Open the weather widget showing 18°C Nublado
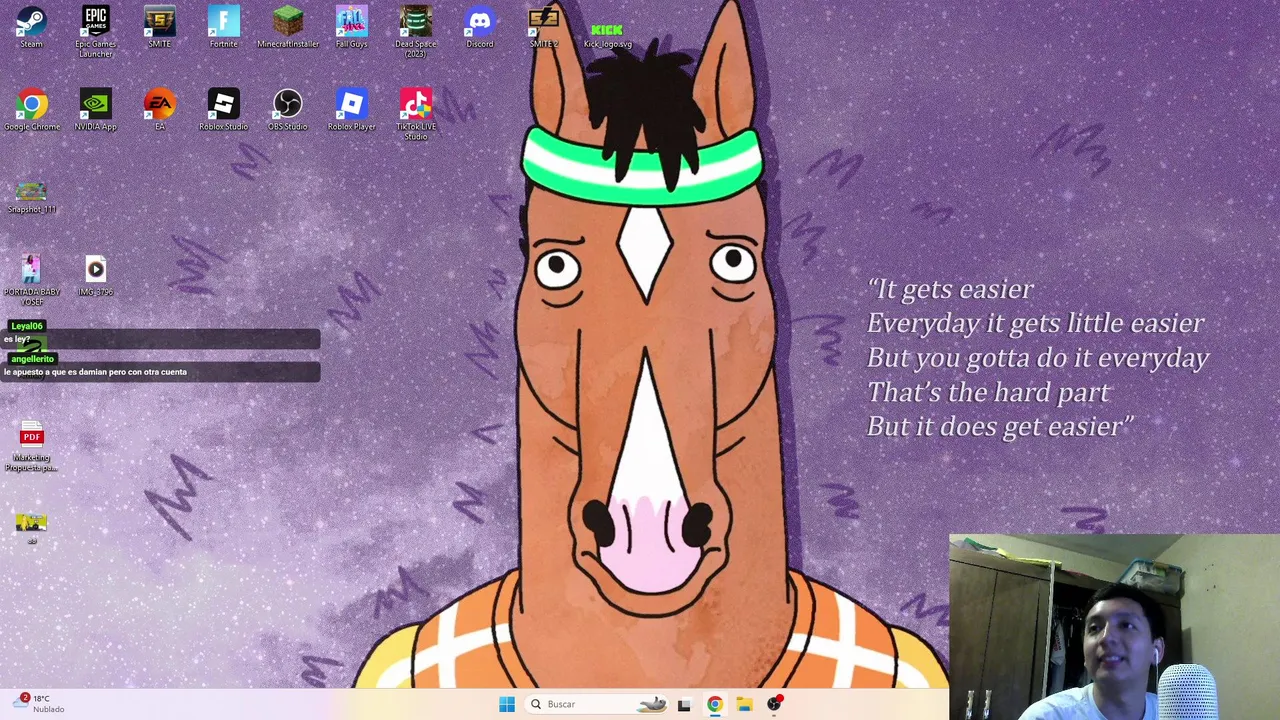Image resolution: width=1280 pixels, height=720 pixels. 40,704
